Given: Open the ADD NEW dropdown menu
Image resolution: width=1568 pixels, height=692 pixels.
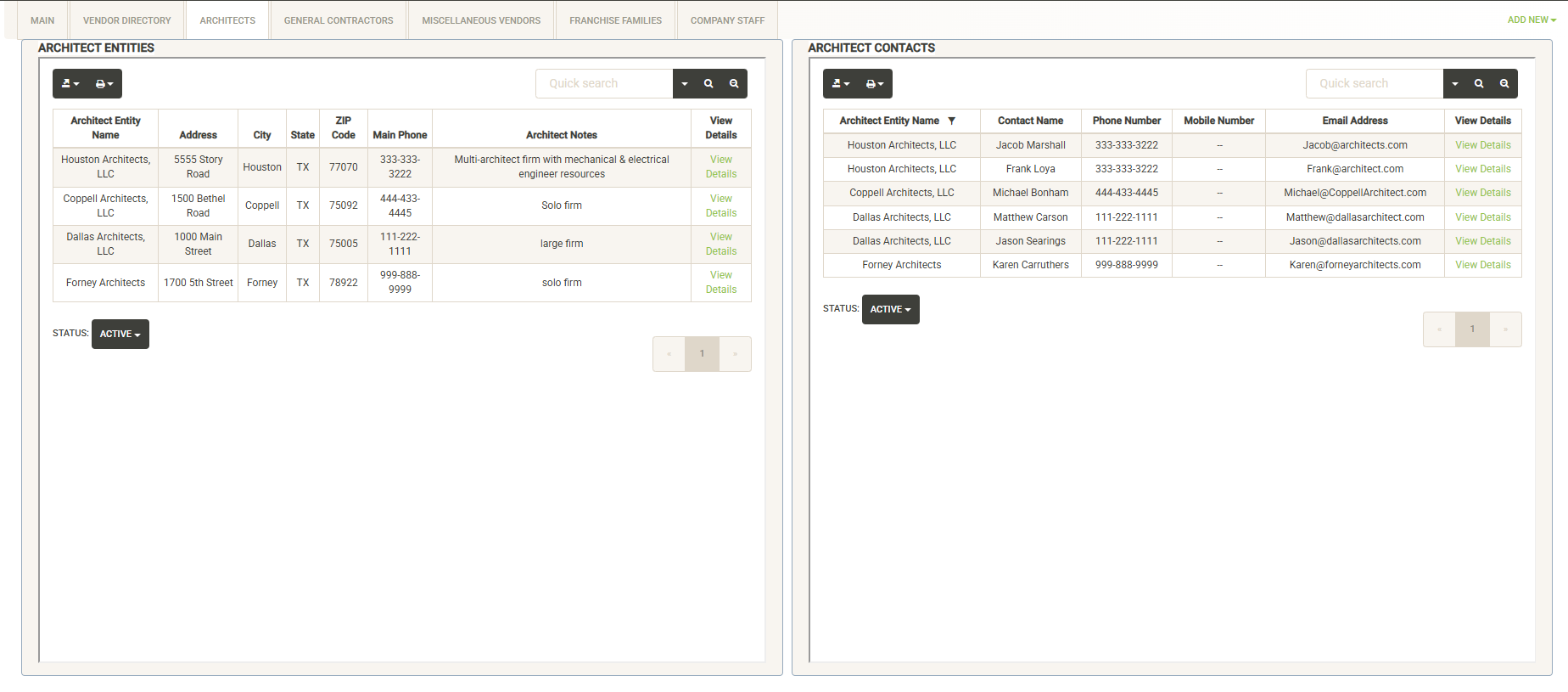Looking at the screenshot, I should click(x=1531, y=20).
